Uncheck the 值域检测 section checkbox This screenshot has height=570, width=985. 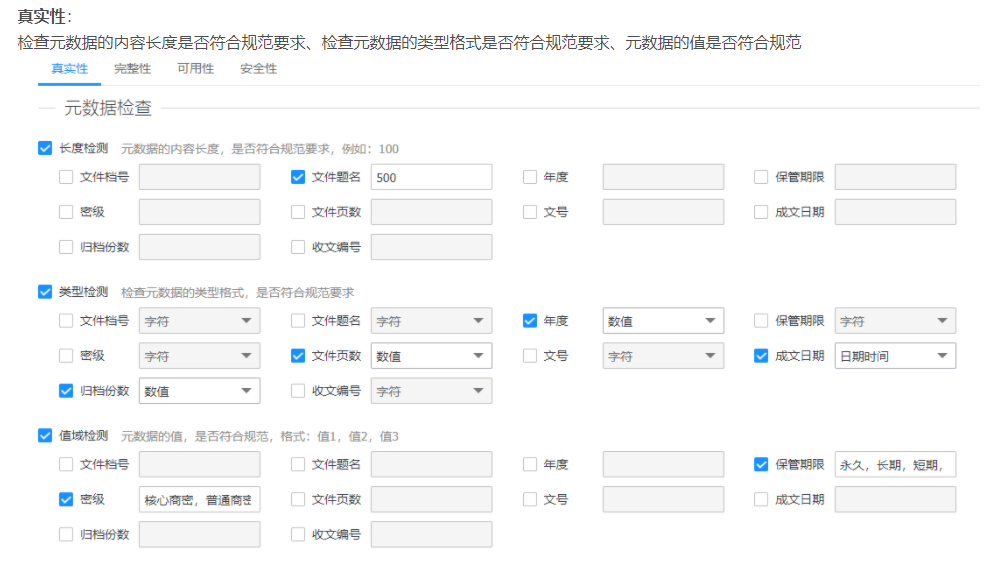45,436
